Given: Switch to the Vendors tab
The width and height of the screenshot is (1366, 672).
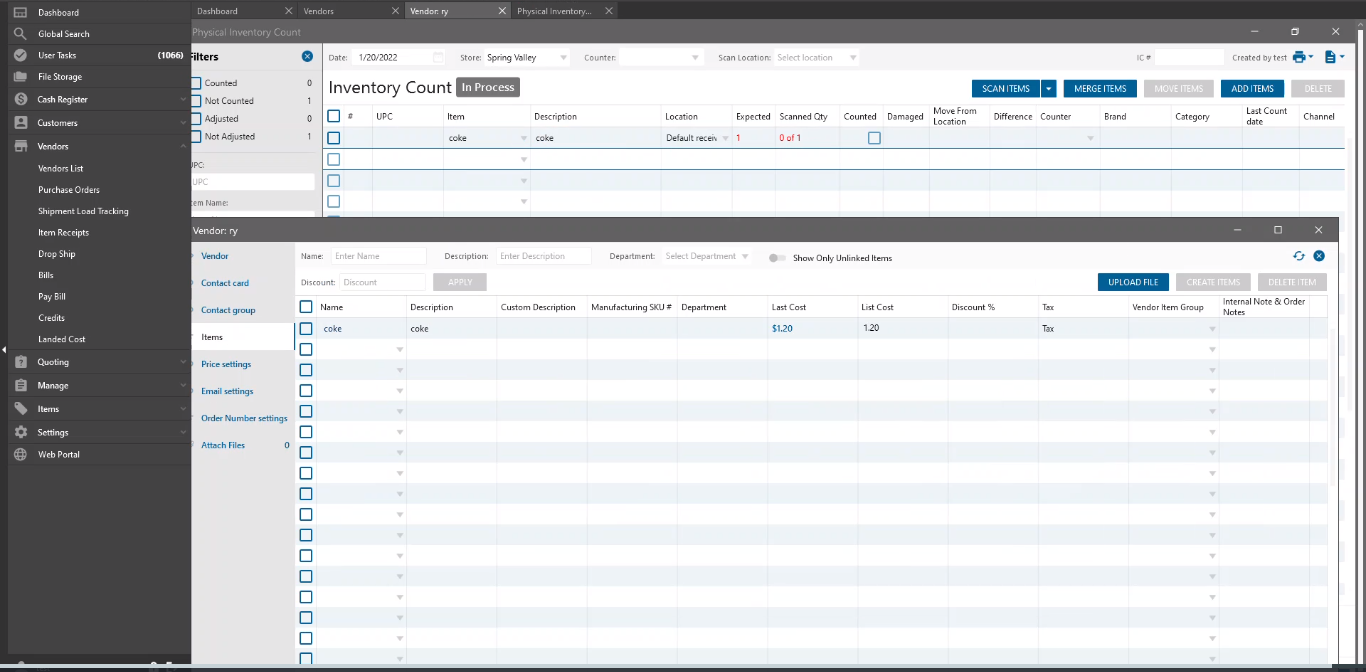Looking at the screenshot, I should (x=319, y=11).
